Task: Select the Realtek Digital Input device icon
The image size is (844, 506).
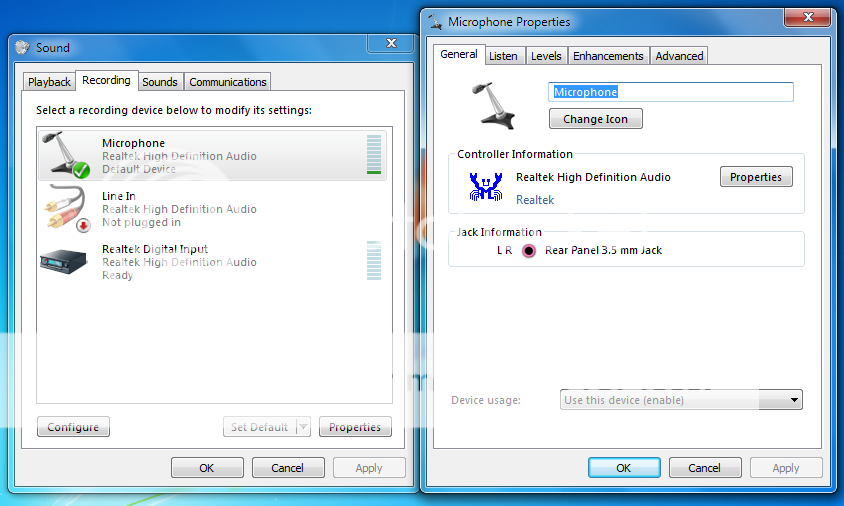Action: coord(64,262)
